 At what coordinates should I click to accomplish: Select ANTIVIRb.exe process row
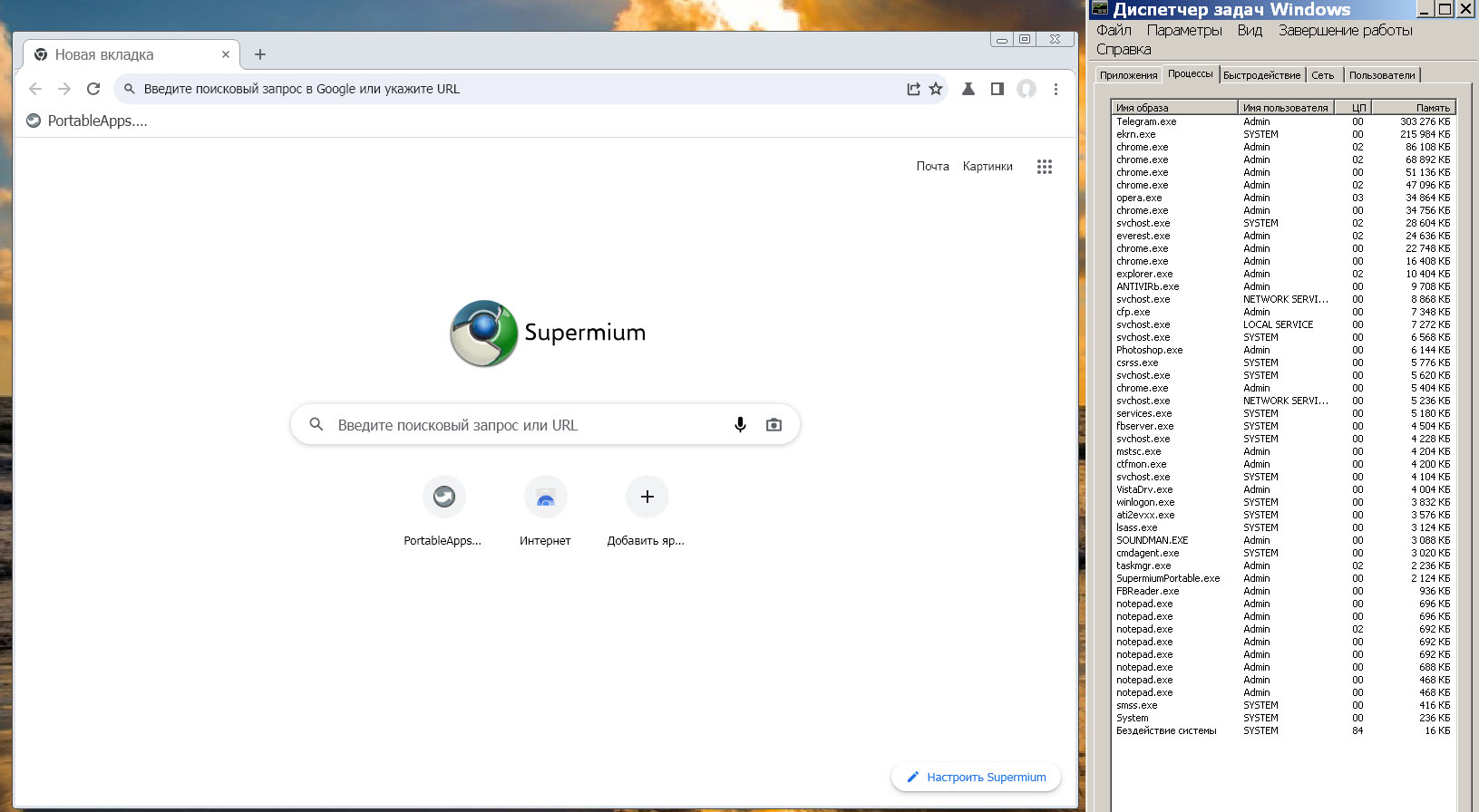tap(1283, 286)
